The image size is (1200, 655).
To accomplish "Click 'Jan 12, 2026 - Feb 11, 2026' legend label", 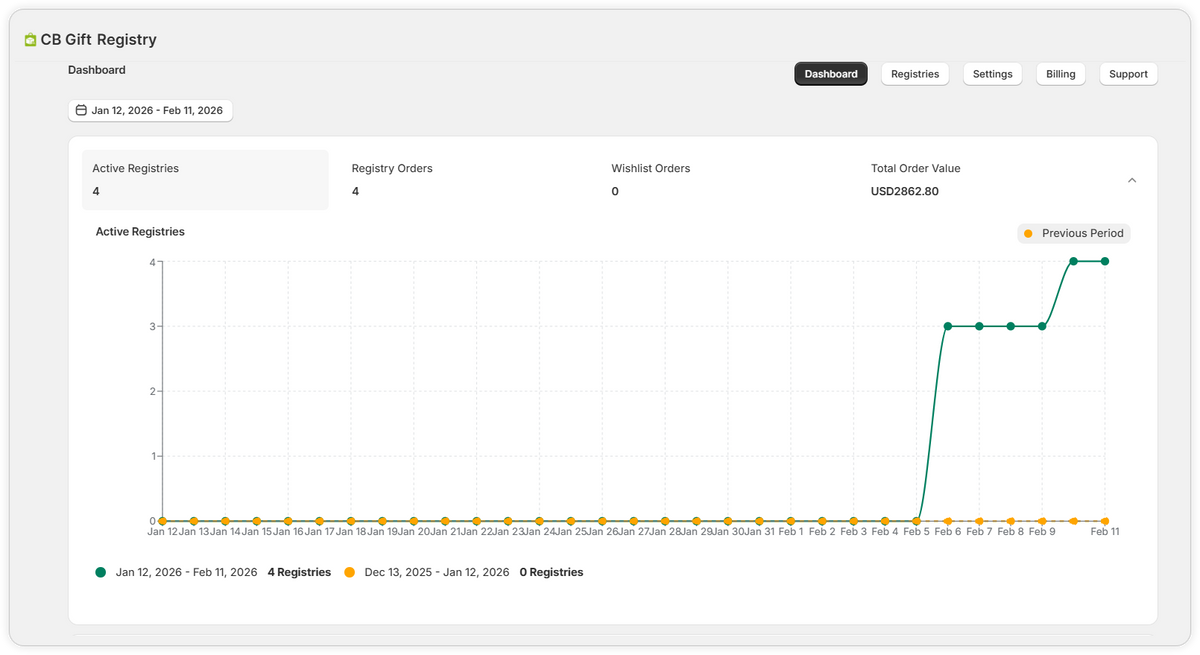I will coord(187,572).
